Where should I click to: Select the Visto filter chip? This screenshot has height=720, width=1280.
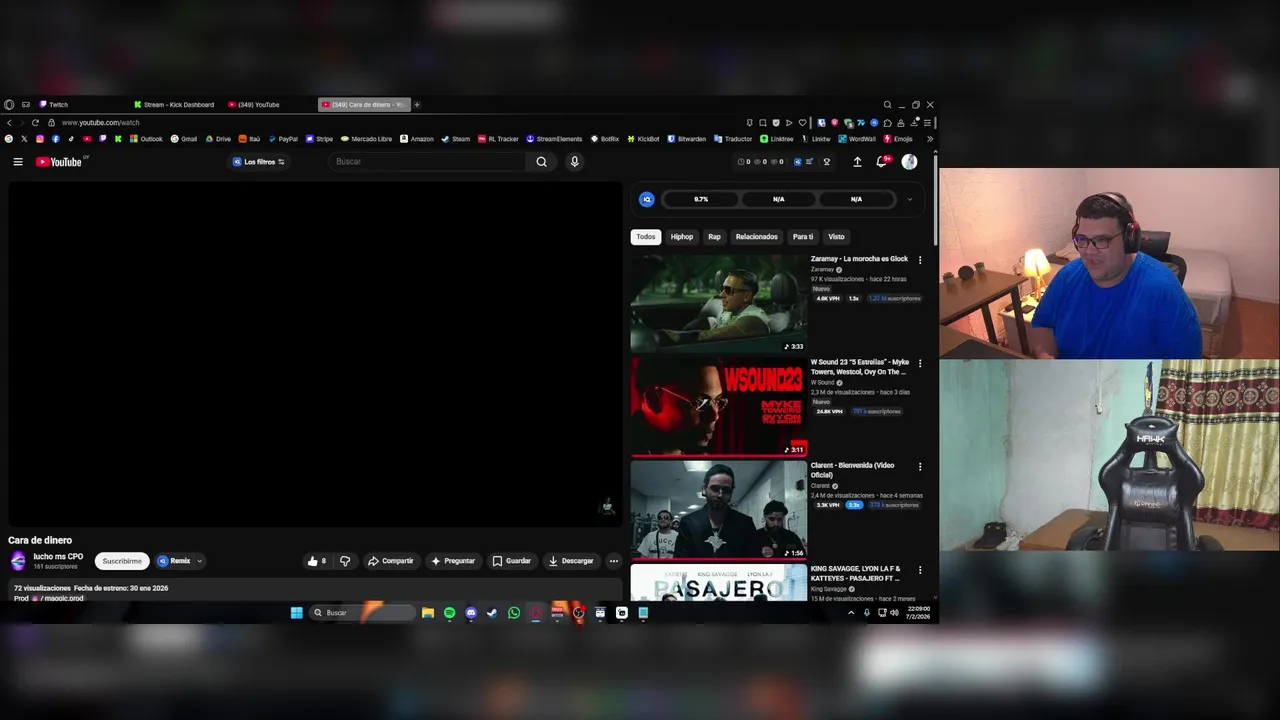836,237
